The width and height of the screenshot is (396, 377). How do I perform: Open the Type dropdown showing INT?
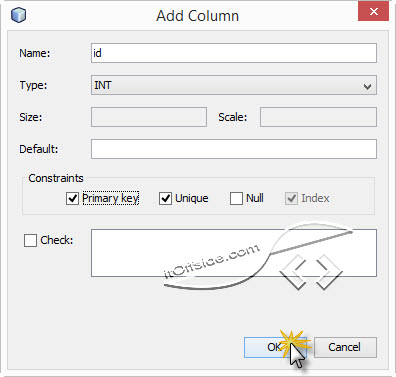234,85
